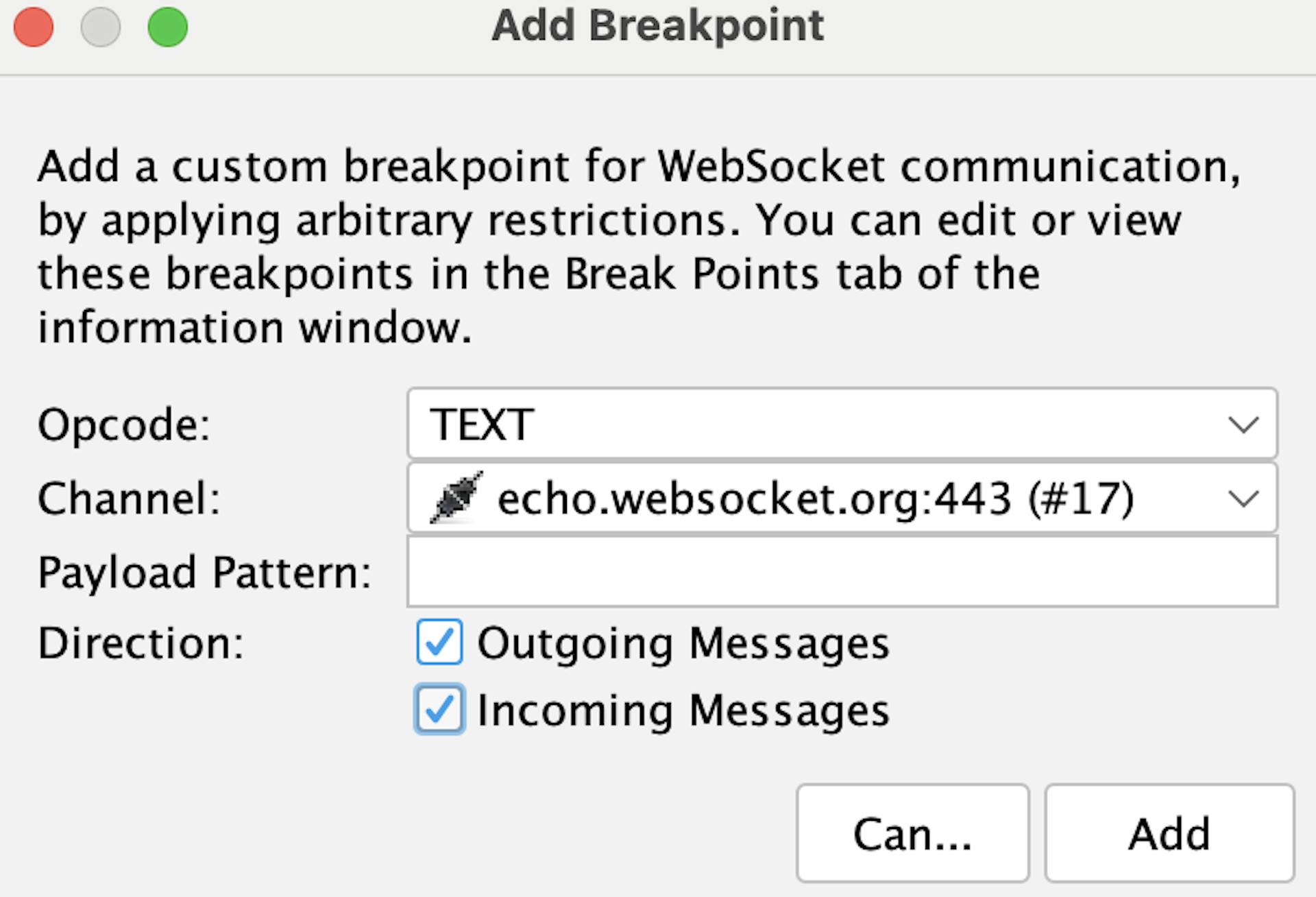
Task: Focus the Payload Pattern input field
Action: click(842, 572)
